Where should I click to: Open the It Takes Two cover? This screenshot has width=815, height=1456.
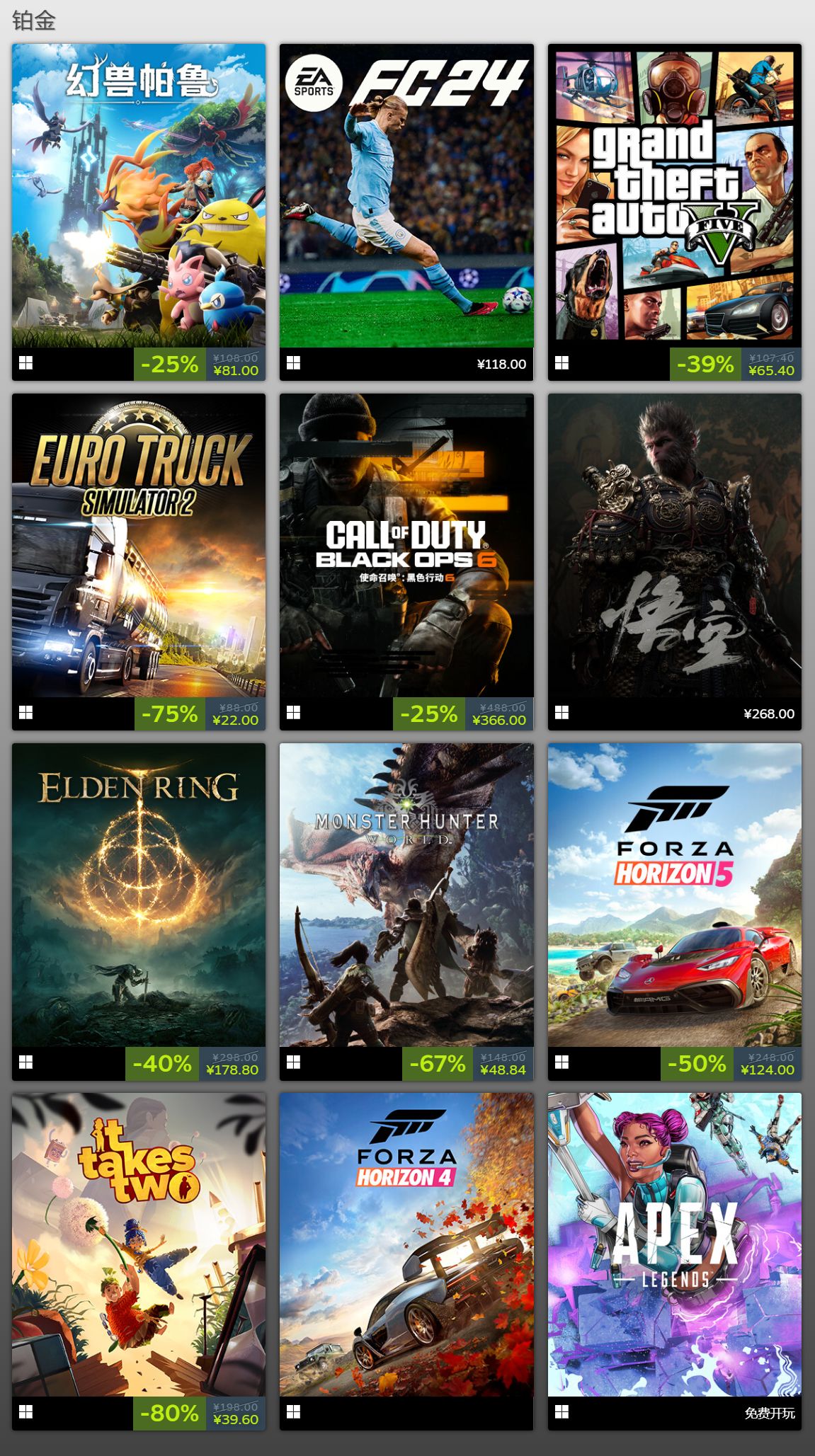(139, 1244)
